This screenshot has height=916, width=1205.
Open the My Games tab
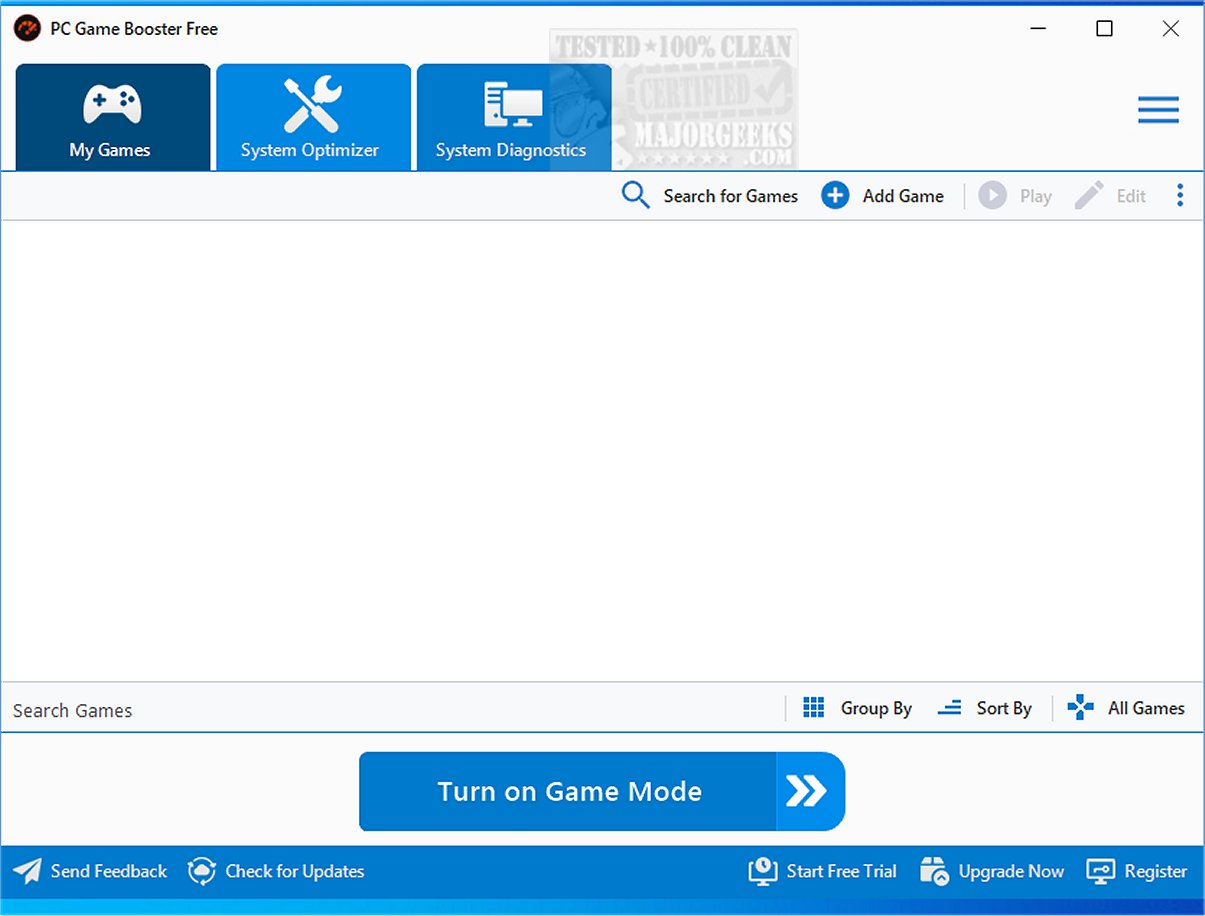[113, 117]
